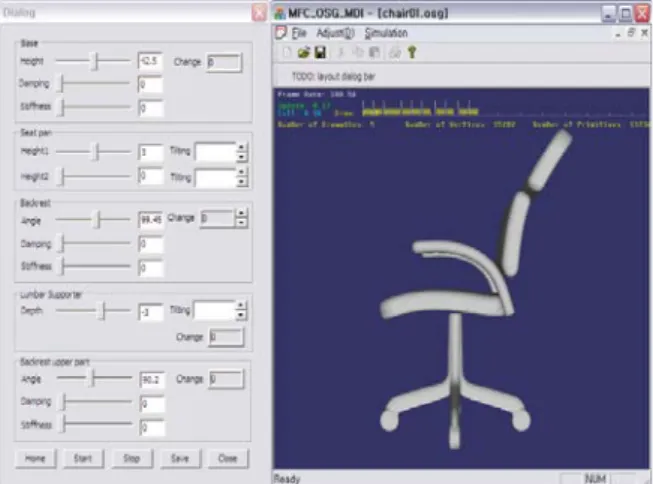This screenshot has width=653, height=484.
Task: Increase the Backrest Change spinner up arrow
Action: 241,214
